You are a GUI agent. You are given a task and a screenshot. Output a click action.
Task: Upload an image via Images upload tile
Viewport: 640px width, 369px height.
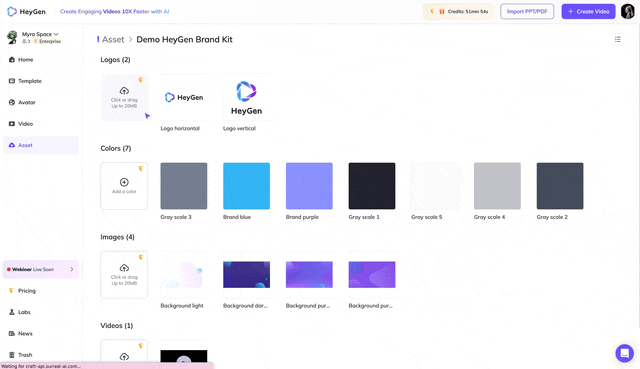click(124, 274)
